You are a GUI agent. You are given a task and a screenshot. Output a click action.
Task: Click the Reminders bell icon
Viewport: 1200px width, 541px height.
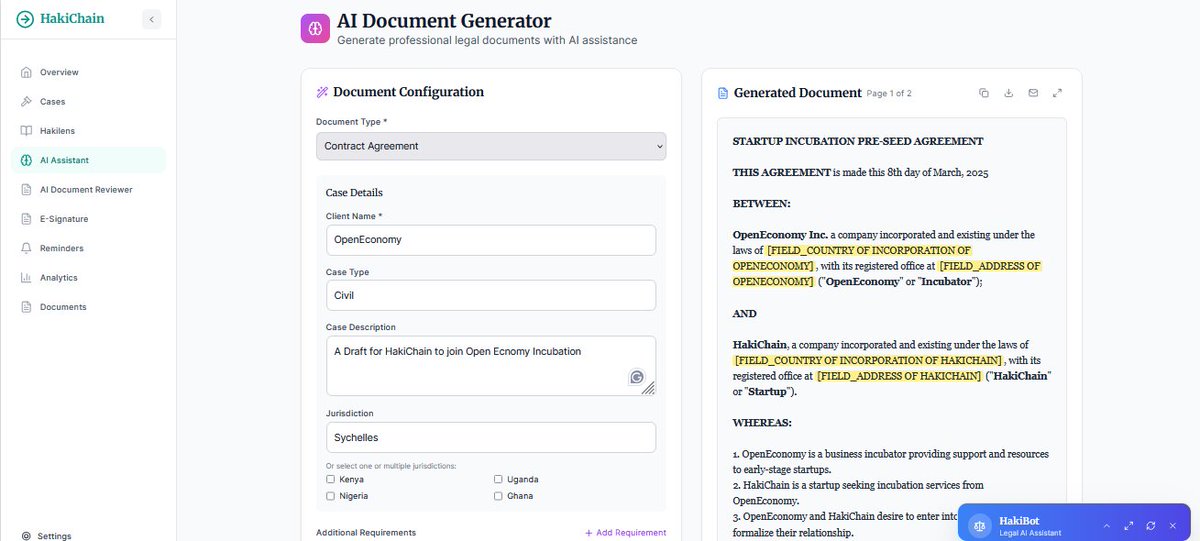26,248
